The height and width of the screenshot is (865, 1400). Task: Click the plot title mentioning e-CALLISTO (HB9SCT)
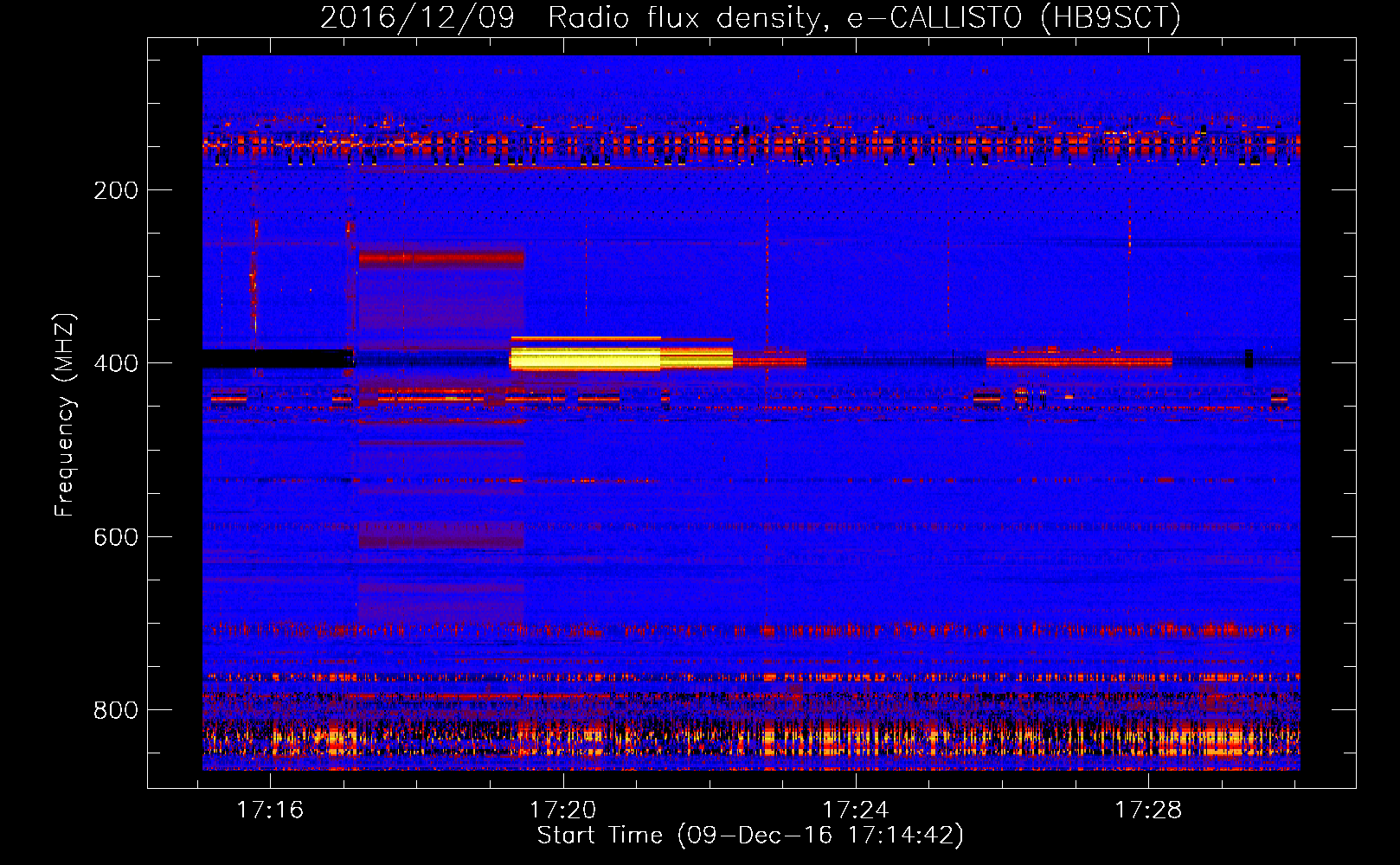750,18
